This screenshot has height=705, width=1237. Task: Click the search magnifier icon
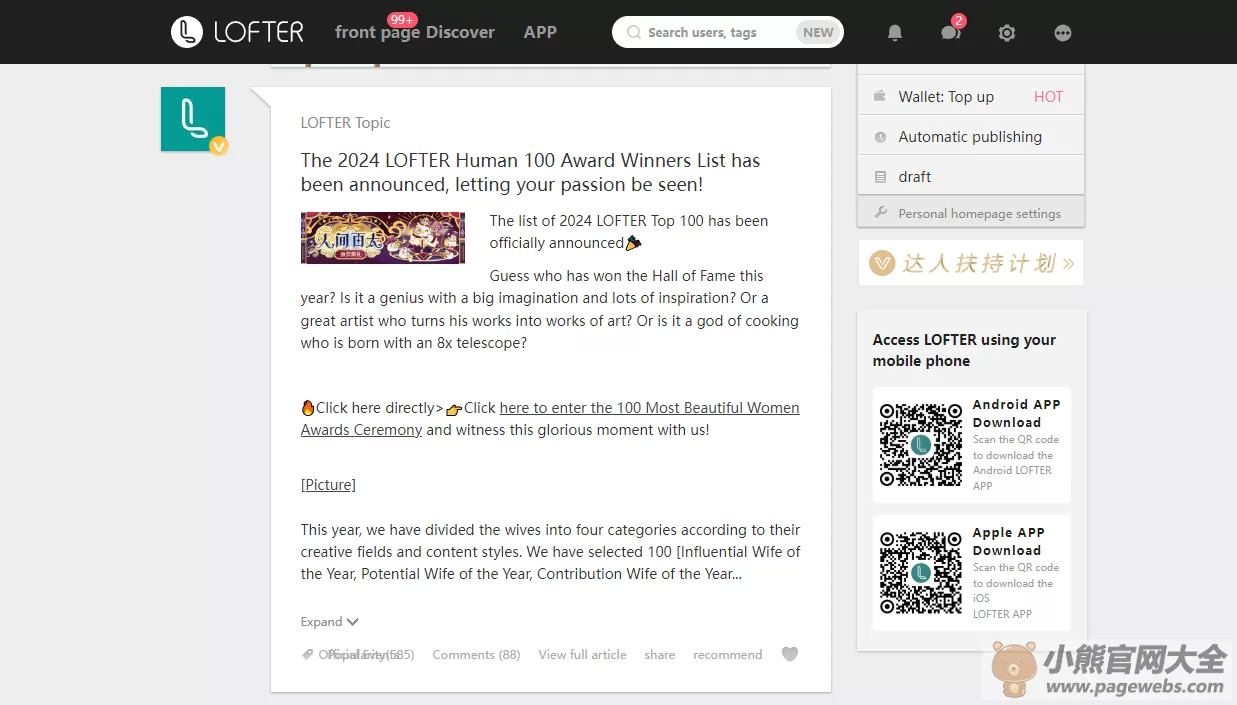click(x=633, y=32)
